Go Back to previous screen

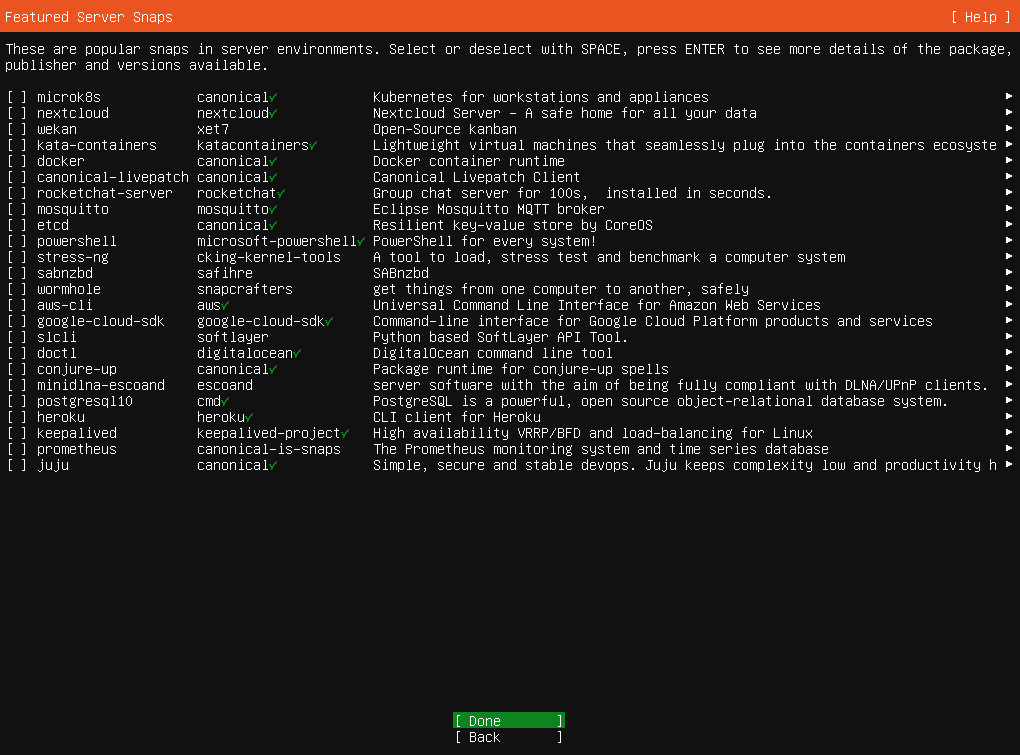509,737
